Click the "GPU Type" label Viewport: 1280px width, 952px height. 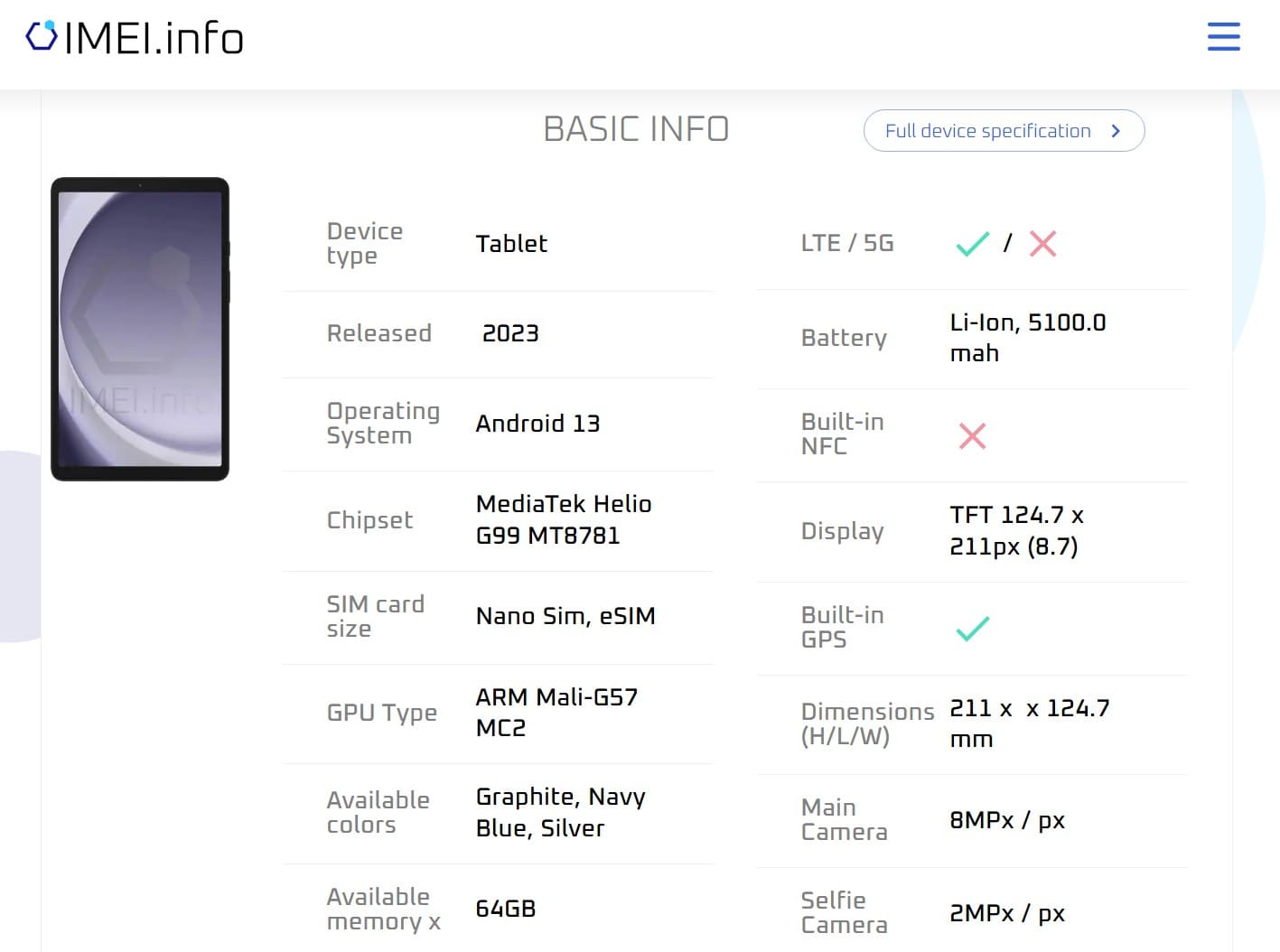click(382, 713)
